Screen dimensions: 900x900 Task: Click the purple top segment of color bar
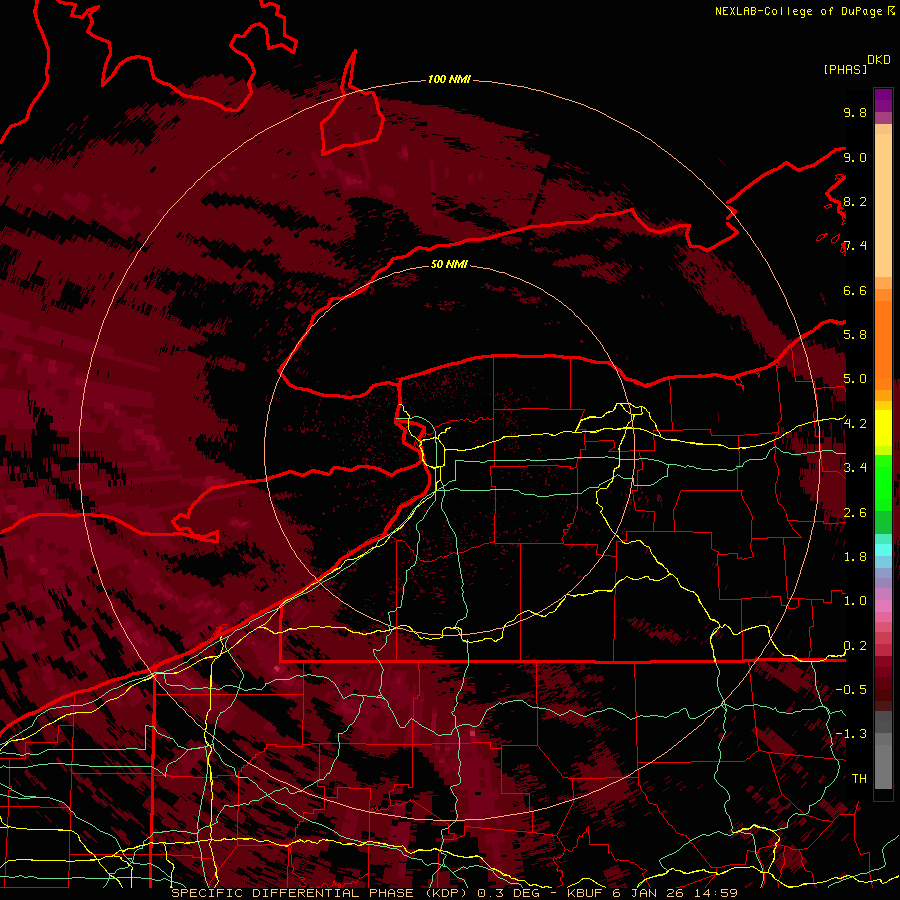tap(883, 100)
